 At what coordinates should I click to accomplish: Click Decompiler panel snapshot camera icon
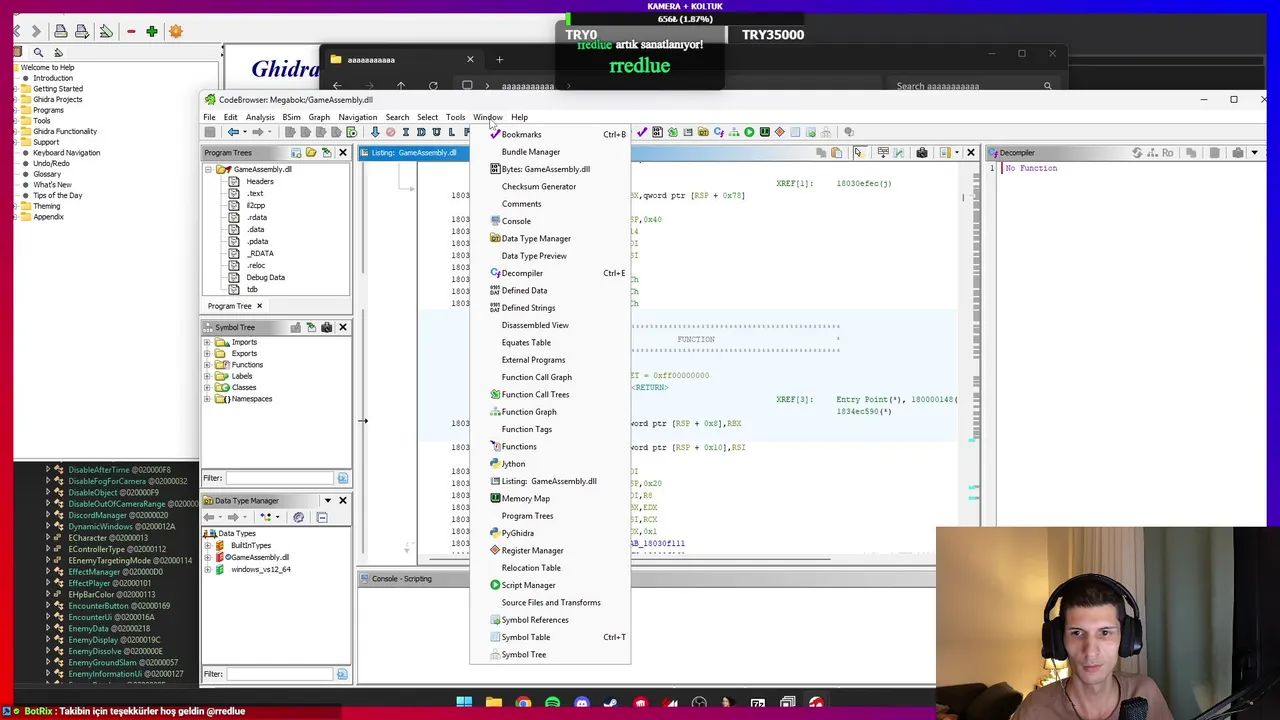coord(1238,153)
